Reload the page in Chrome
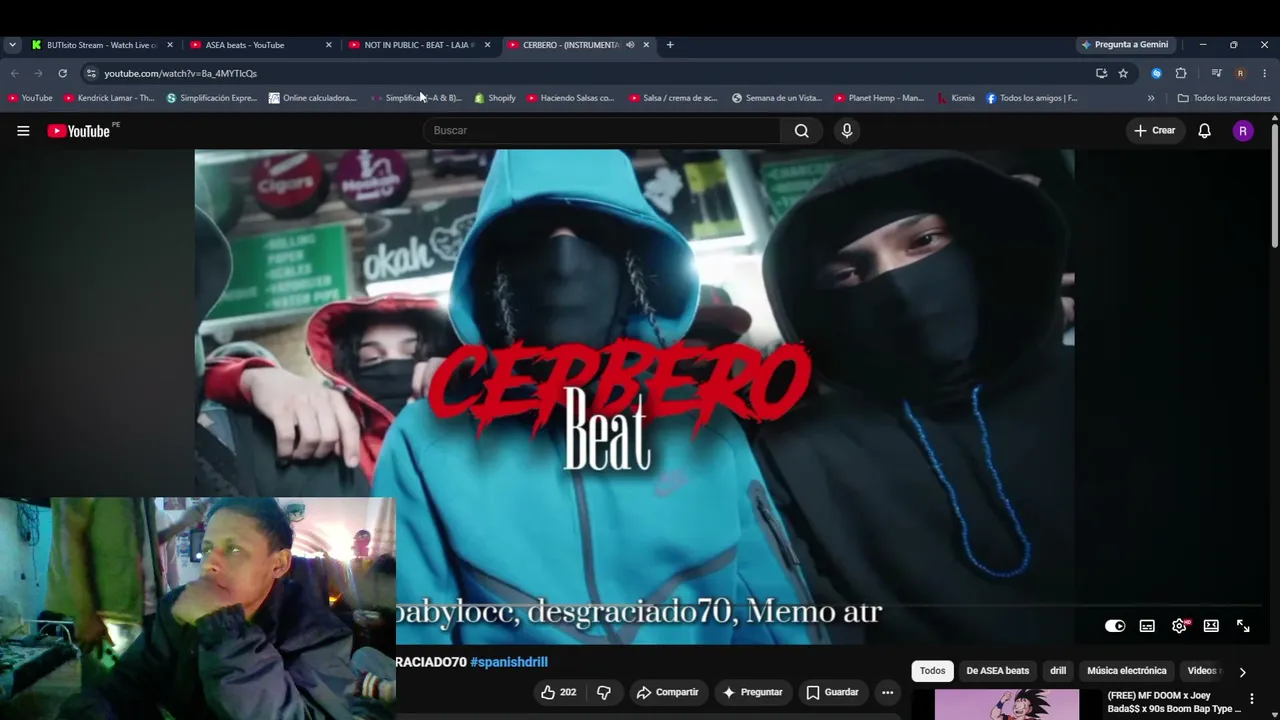This screenshot has height=720, width=1280. coord(62,73)
